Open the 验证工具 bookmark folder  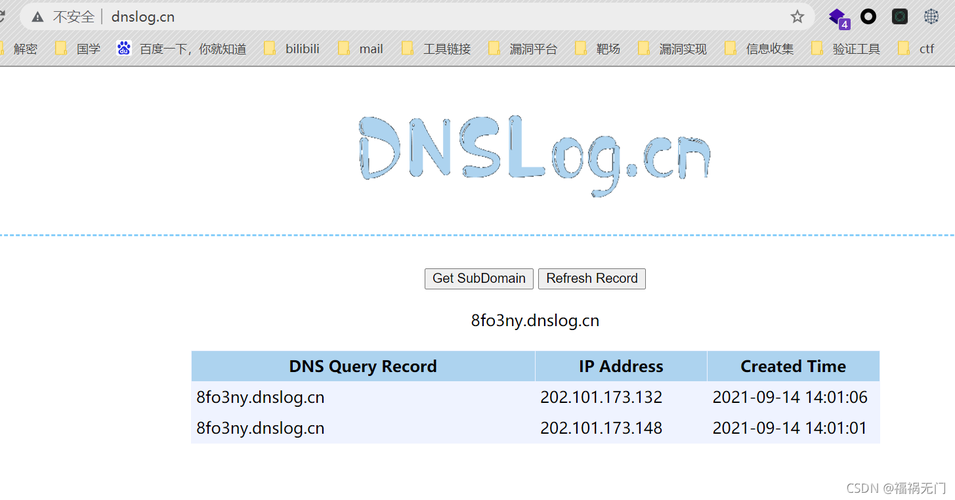pos(845,49)
